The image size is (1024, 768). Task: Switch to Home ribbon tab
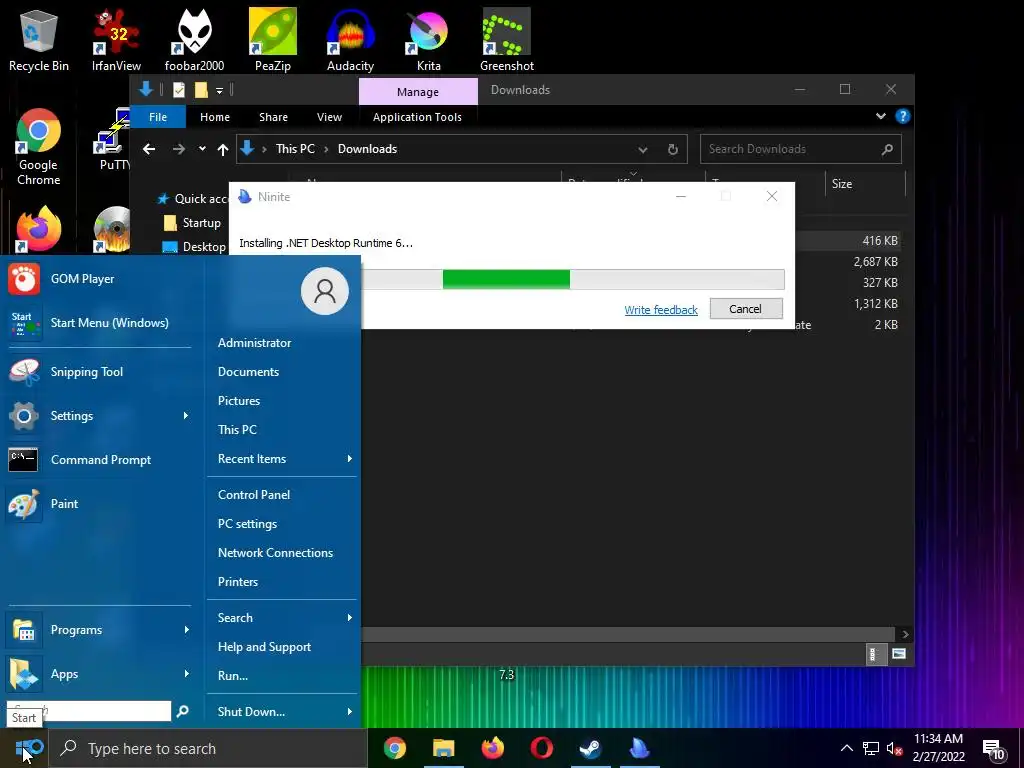215,117
